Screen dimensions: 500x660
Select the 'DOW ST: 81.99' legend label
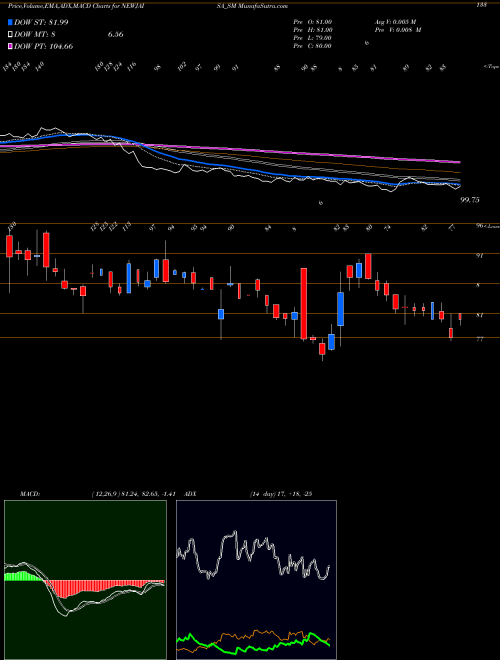[x=41, y=22]
